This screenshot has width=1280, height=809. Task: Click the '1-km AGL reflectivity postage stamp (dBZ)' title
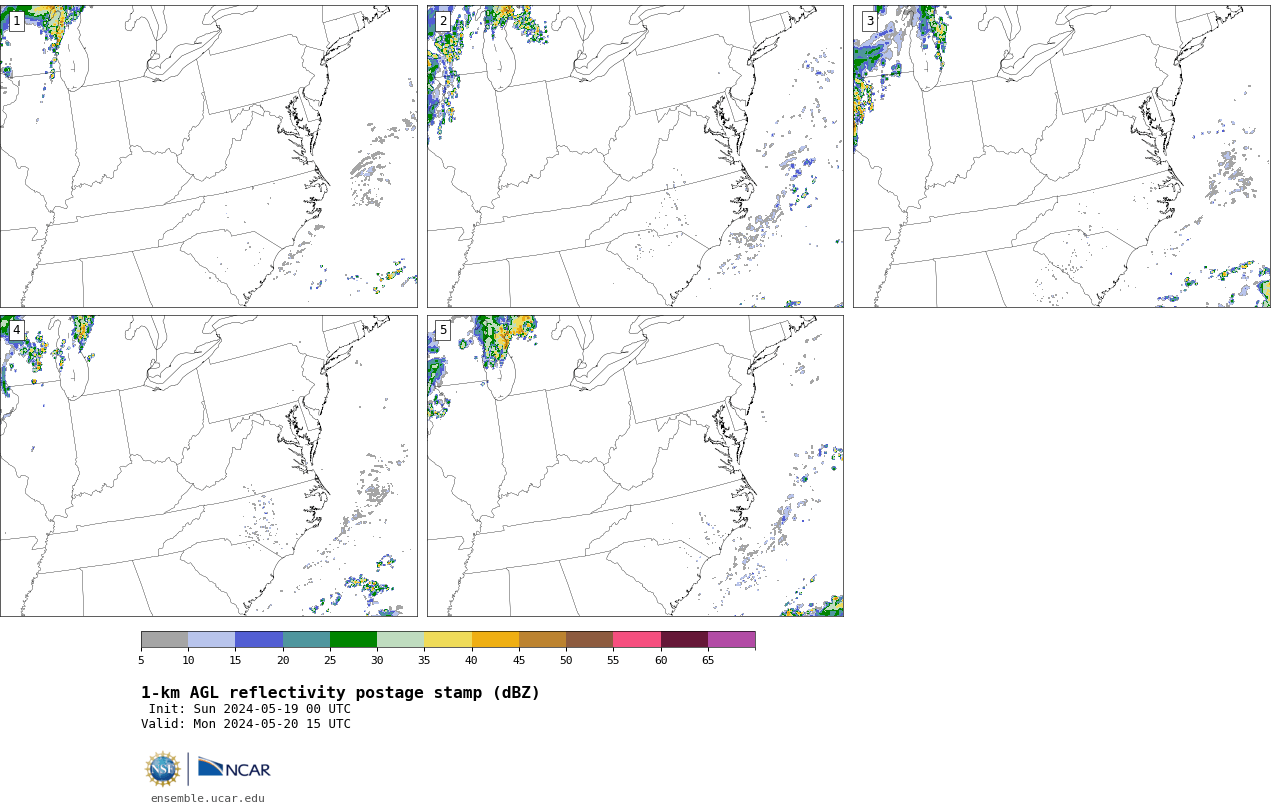[x=340, y=693]
